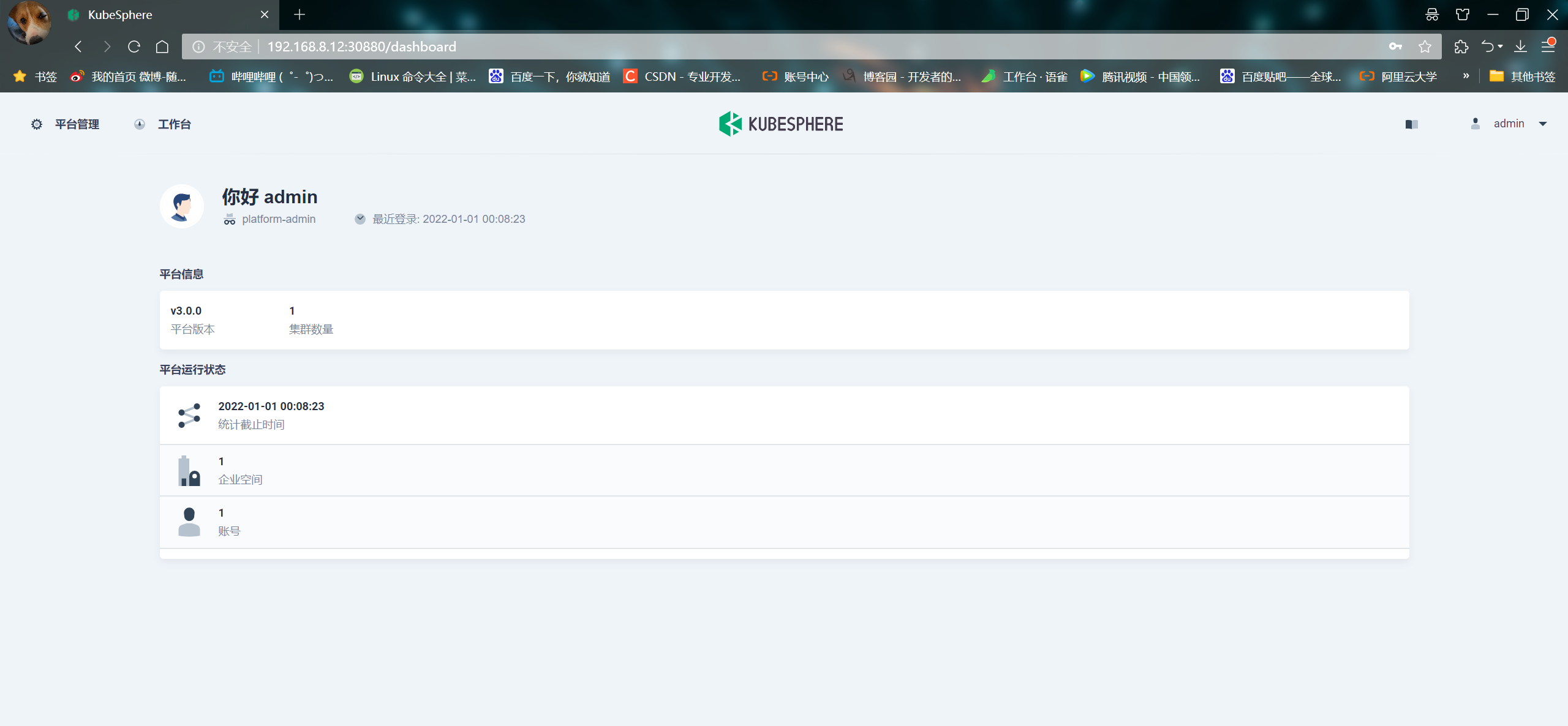This screenshot has width=1568, height=726.
Task: Open the 博客园 bookmark
Action: coord(902,77)
